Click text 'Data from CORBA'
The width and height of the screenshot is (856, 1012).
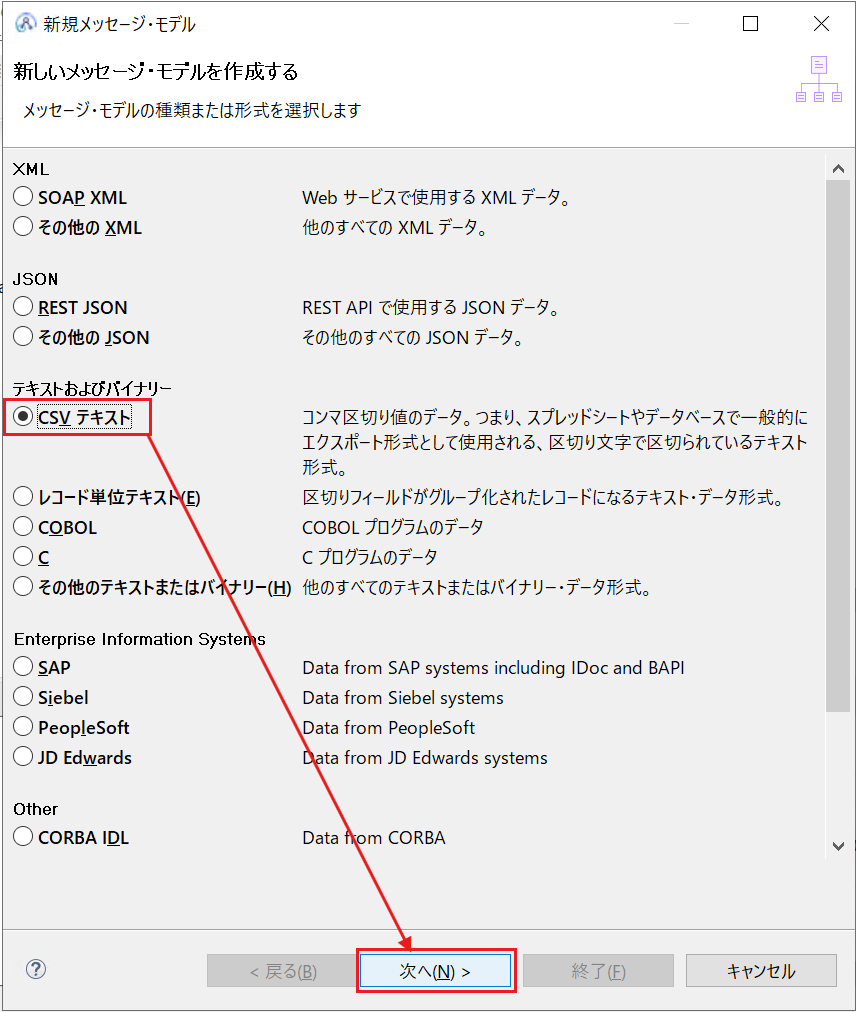[x=374, y=838]
